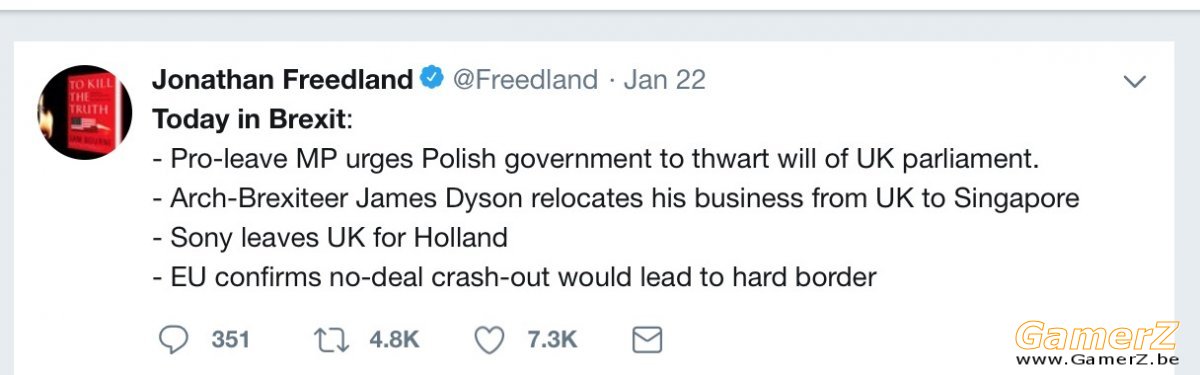Click the line about James Dyson relocating to Singapore
Screen dimensions: 1200x375
click(616, 198)
